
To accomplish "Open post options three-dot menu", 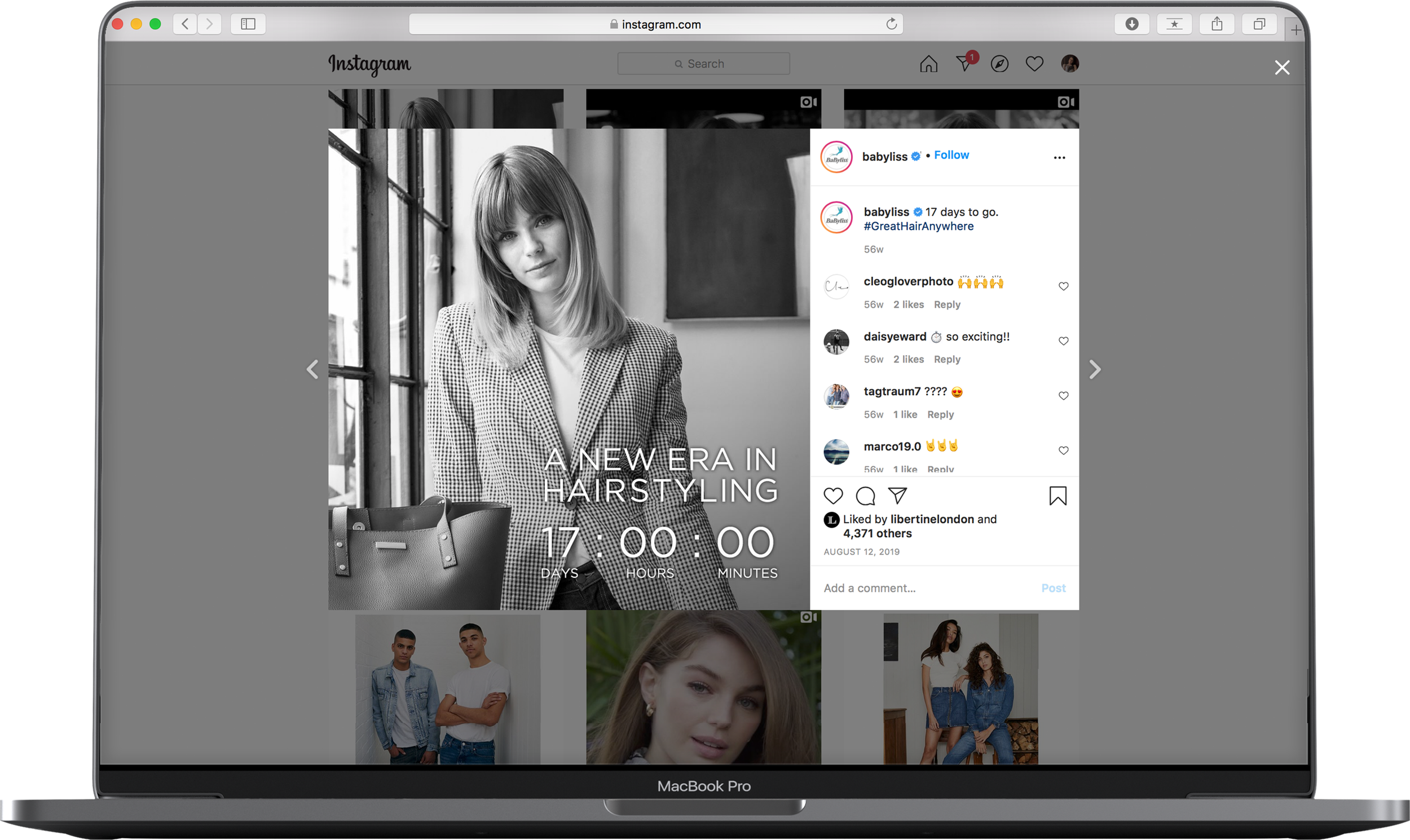I will (1059, 158).
